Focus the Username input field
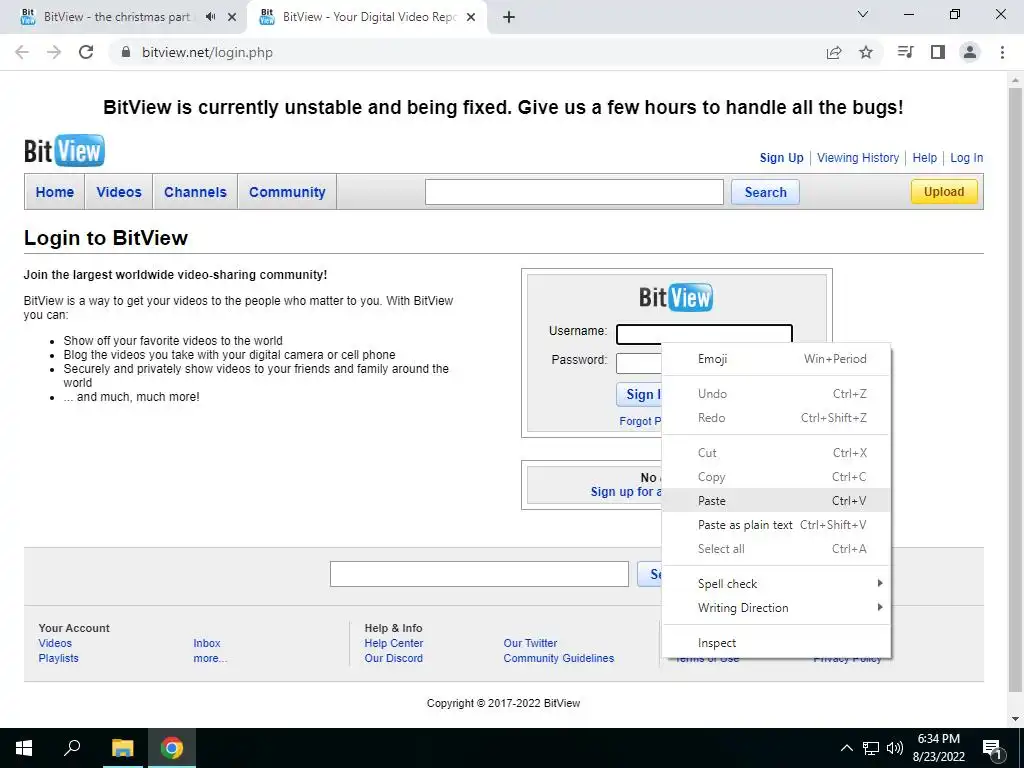This screenshot has width=1024, height=768. [x=704, y=334]
